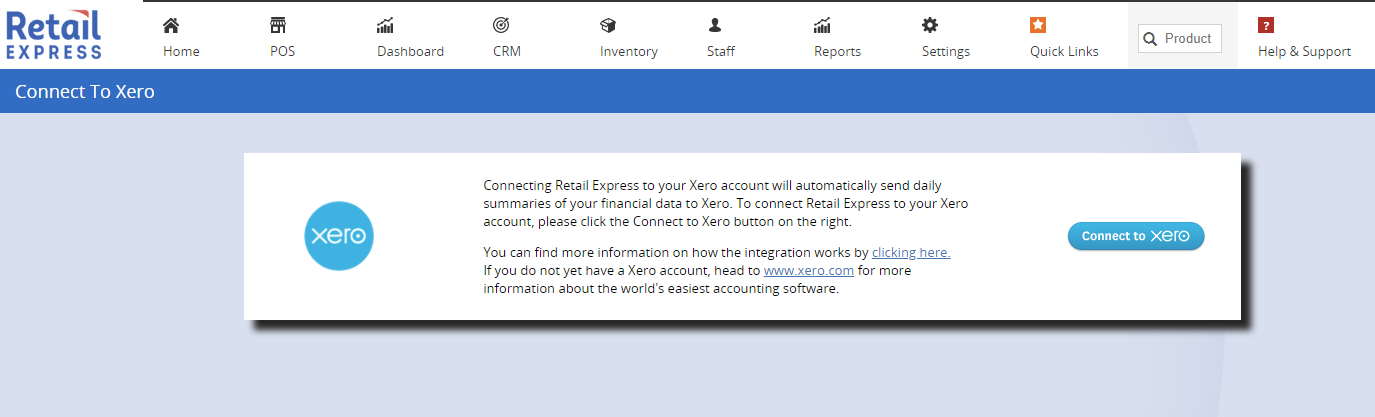Screen dimensions: 1375x417
Task: Focus the Product search field
Action: click(1180, 39)
